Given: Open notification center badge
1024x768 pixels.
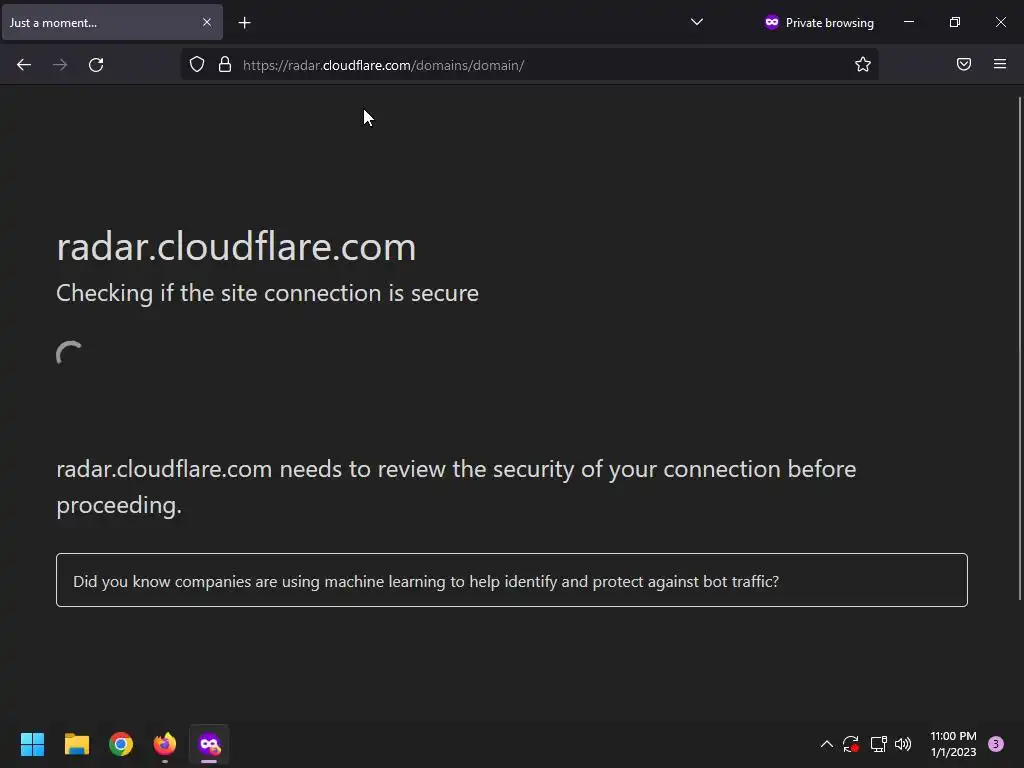Looking at the screenshot, I should (996, 744).
